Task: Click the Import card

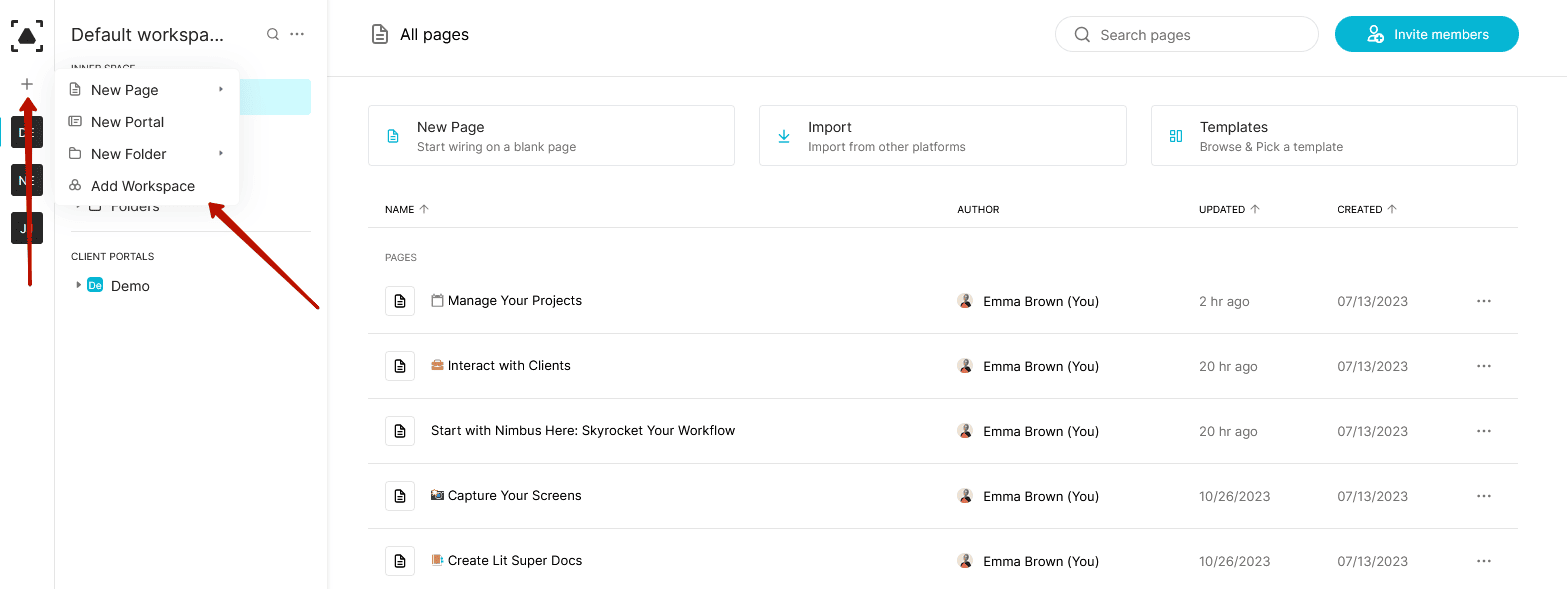Action: tap(942, 136)
